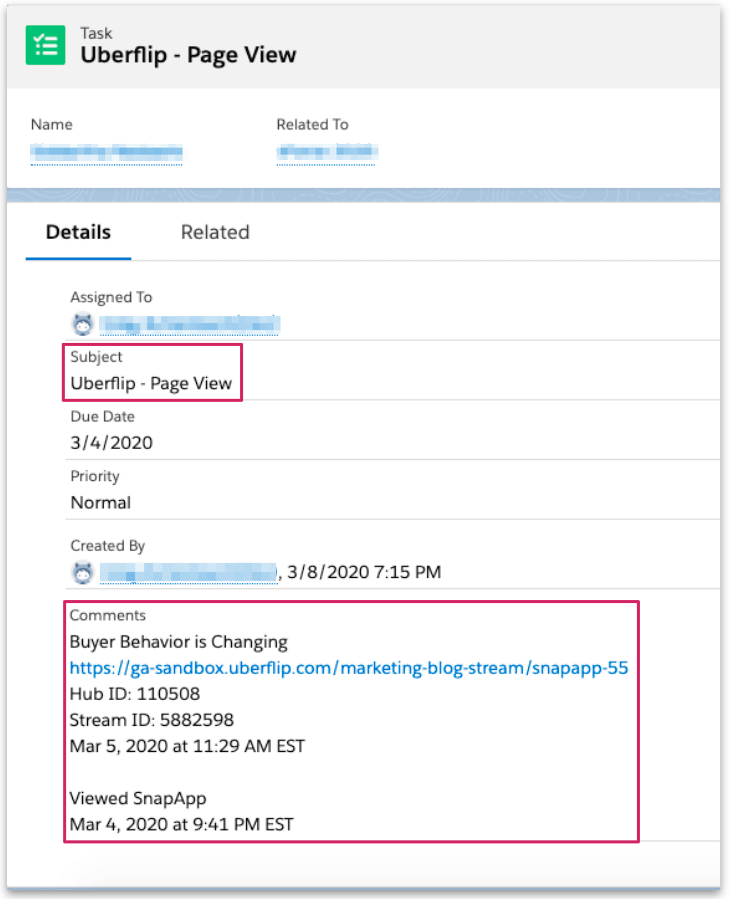The height and width of the screenshot is (899, 729).
Task: Click the Due Date field label
Action: click(x=103, y=416)
